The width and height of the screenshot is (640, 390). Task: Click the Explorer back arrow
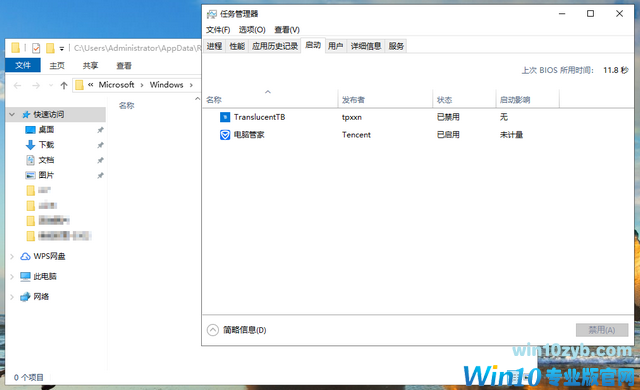[17, 85]
